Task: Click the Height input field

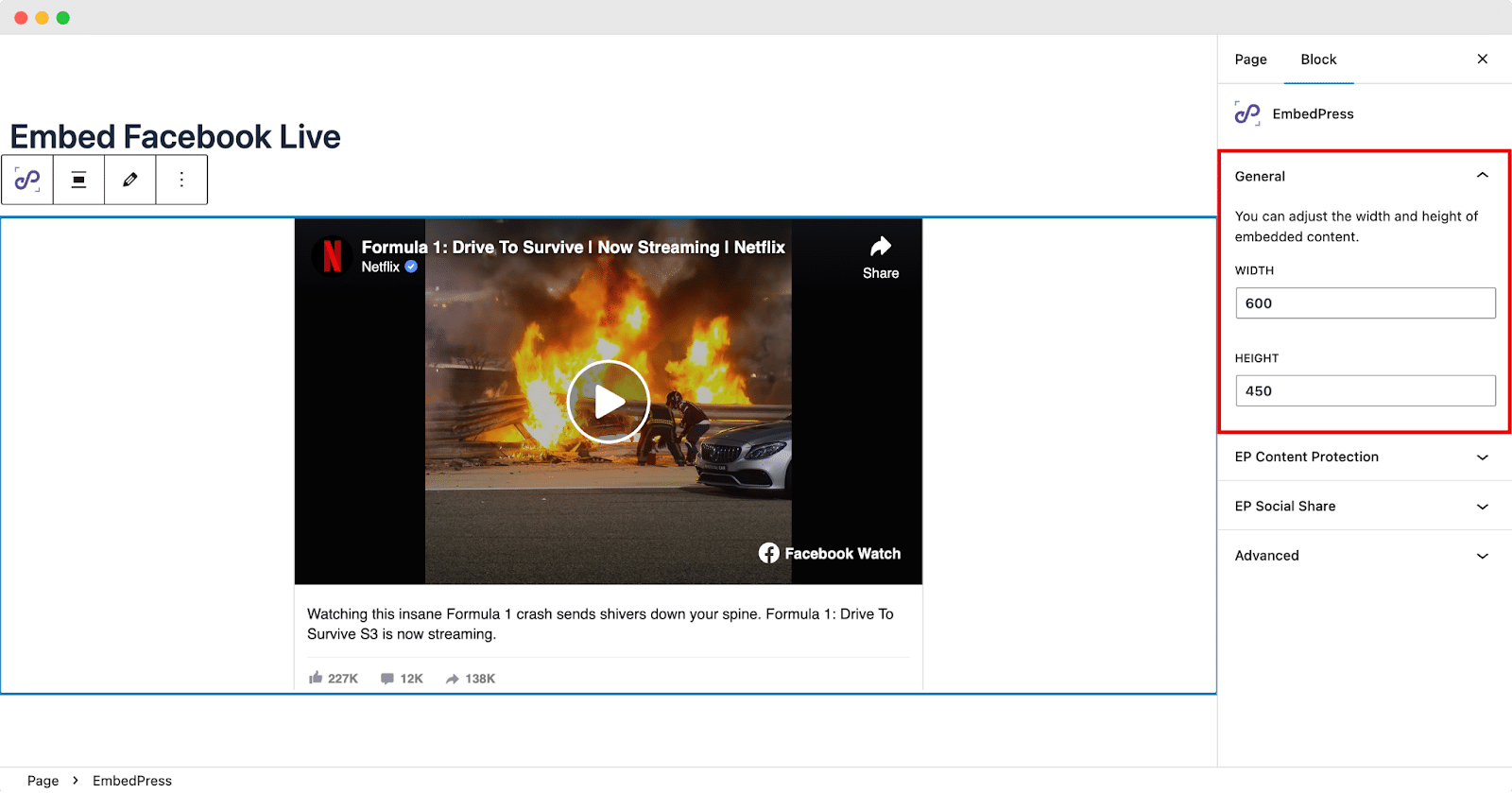Action: click(x=1366, y=390)
